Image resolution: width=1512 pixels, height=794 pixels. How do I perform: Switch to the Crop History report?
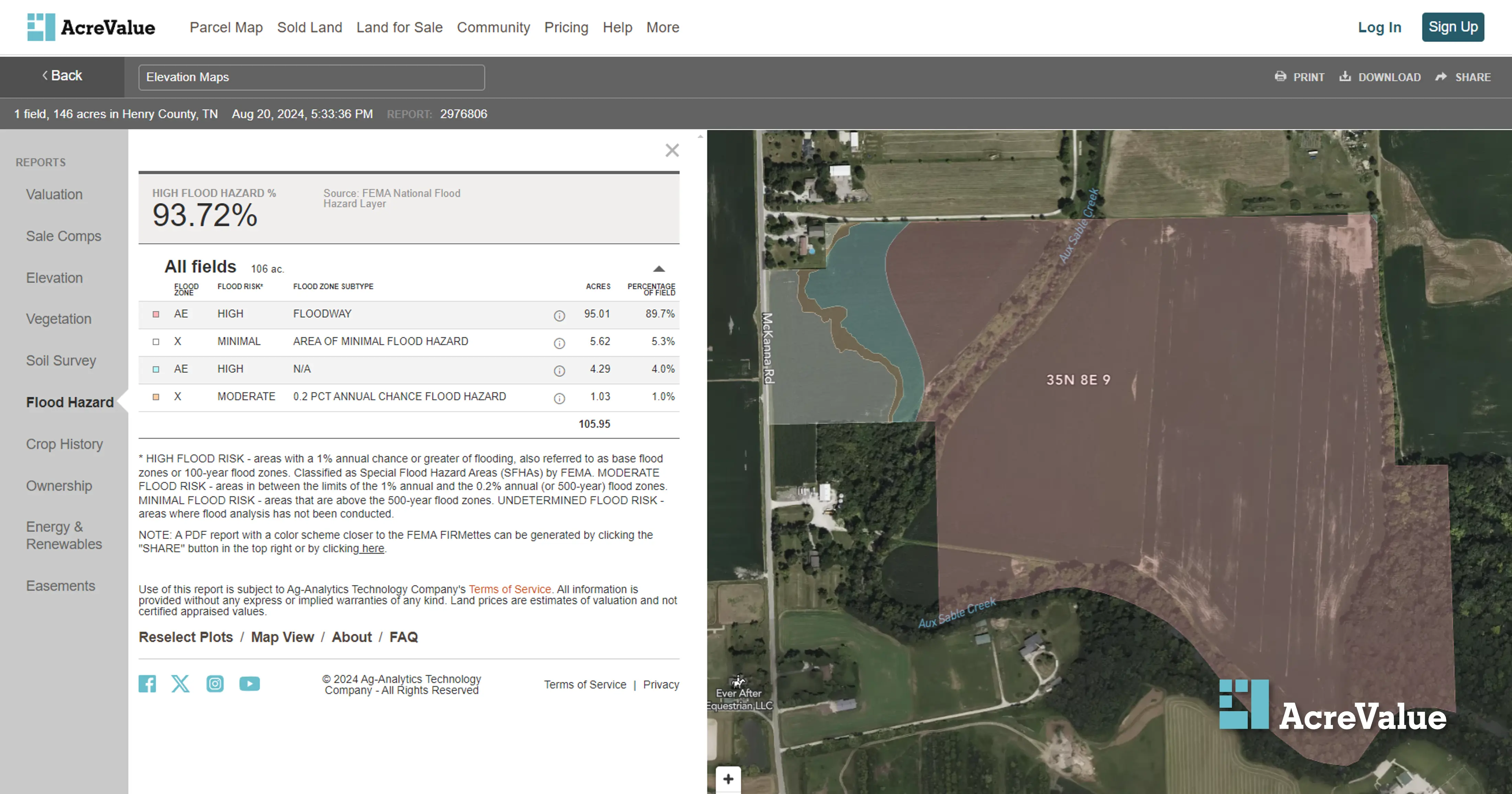point(65,444)
